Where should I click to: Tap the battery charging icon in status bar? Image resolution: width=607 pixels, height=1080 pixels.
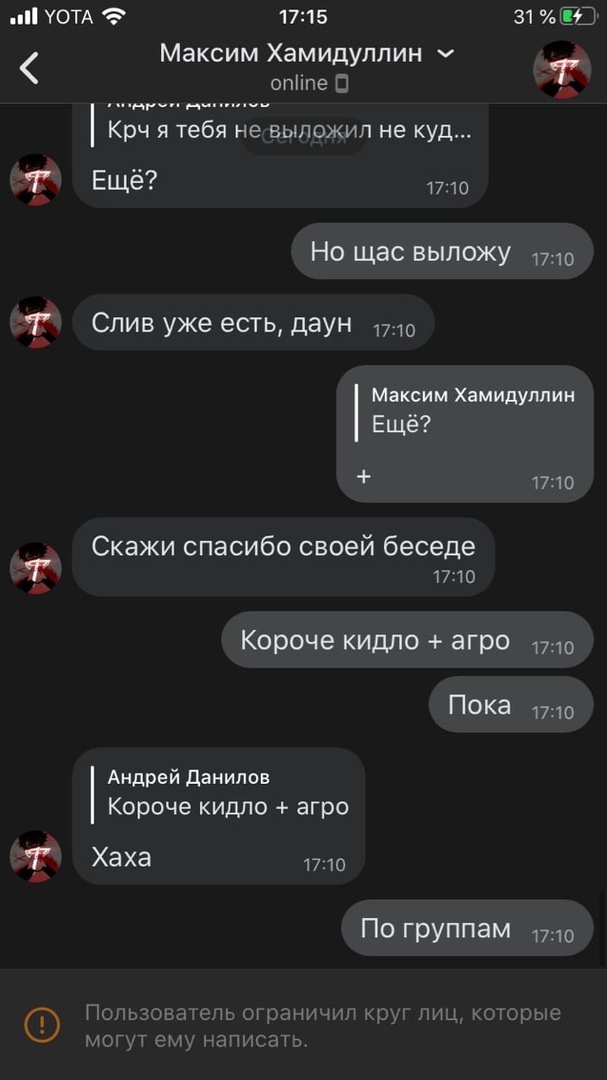(x=577, y=17)
